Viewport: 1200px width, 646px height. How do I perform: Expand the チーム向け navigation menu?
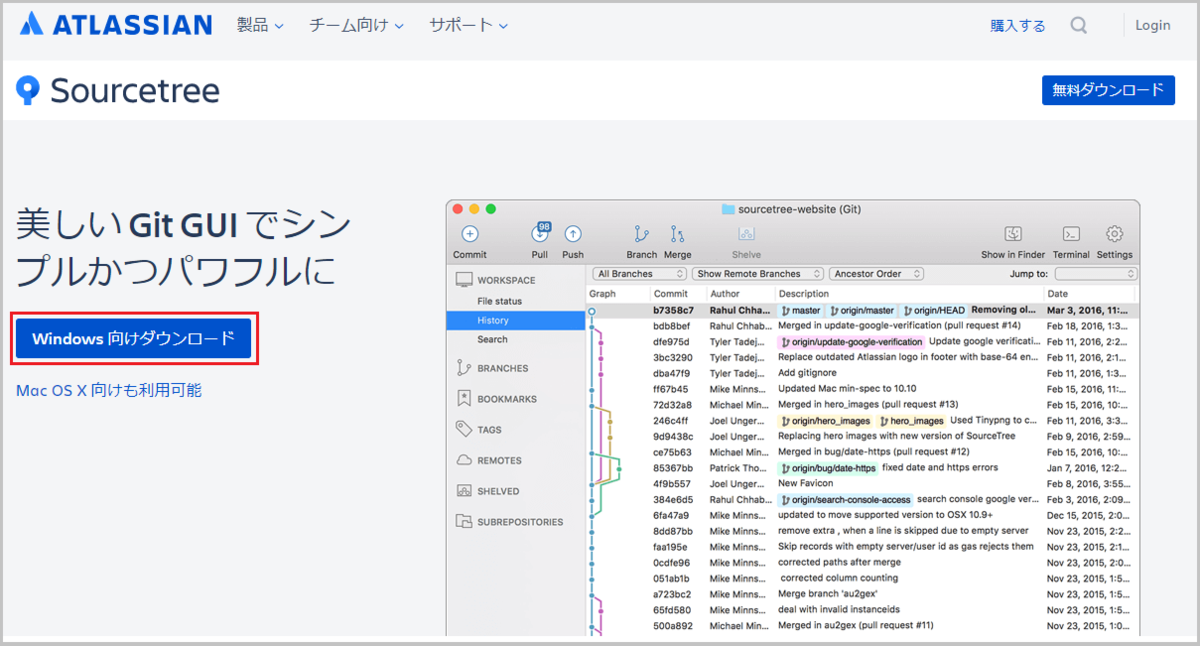point(356,25)
